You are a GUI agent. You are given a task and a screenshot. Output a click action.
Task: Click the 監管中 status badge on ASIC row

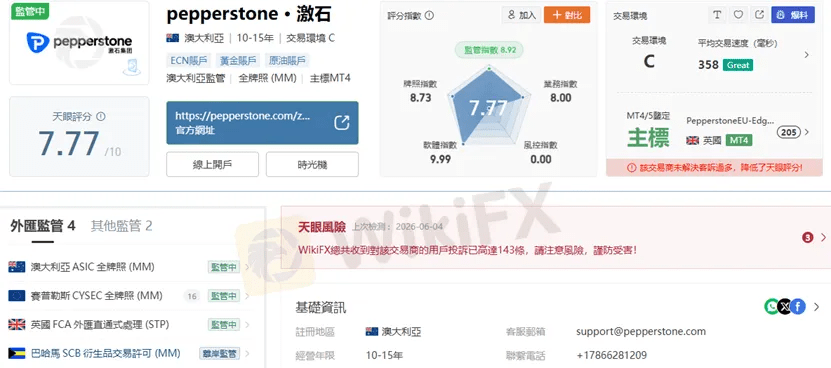click(x=224, y=267)
